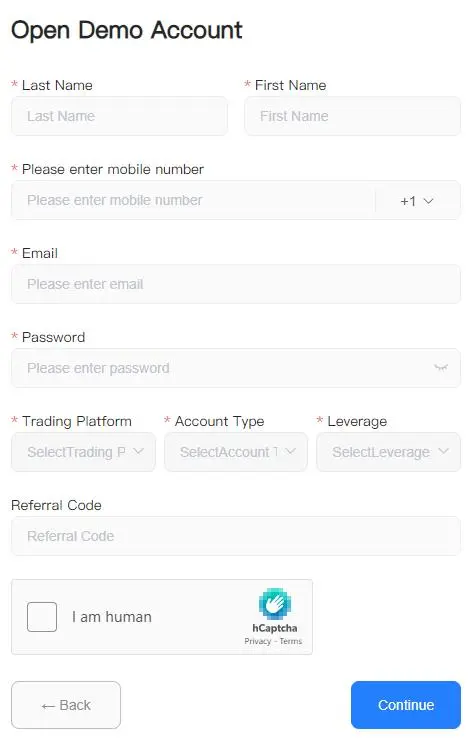The width and height of the screenshot is (474, 746).
Task: Focus the Last Name input field
Action: 119,116
